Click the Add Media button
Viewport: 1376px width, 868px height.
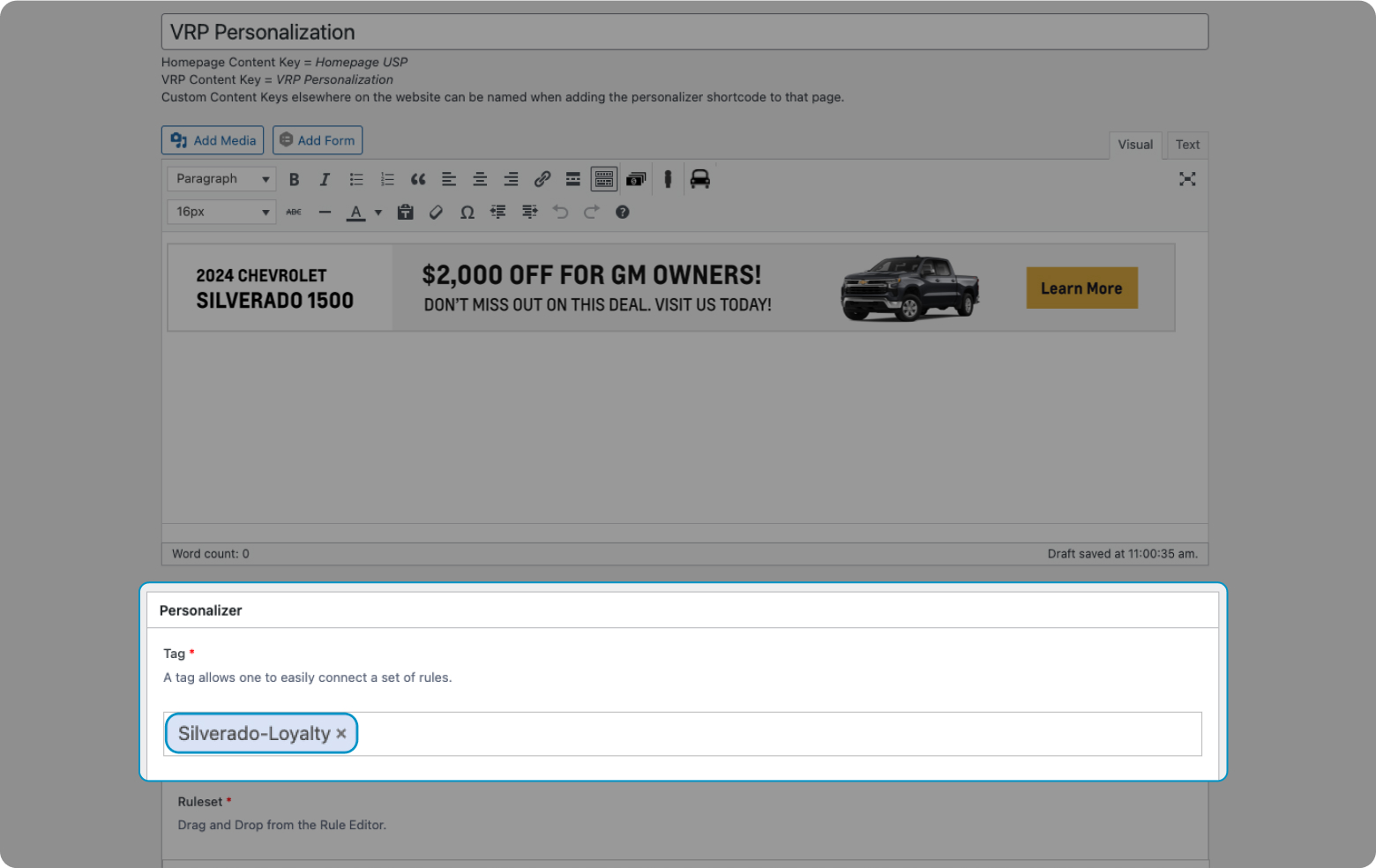(213, 140)
